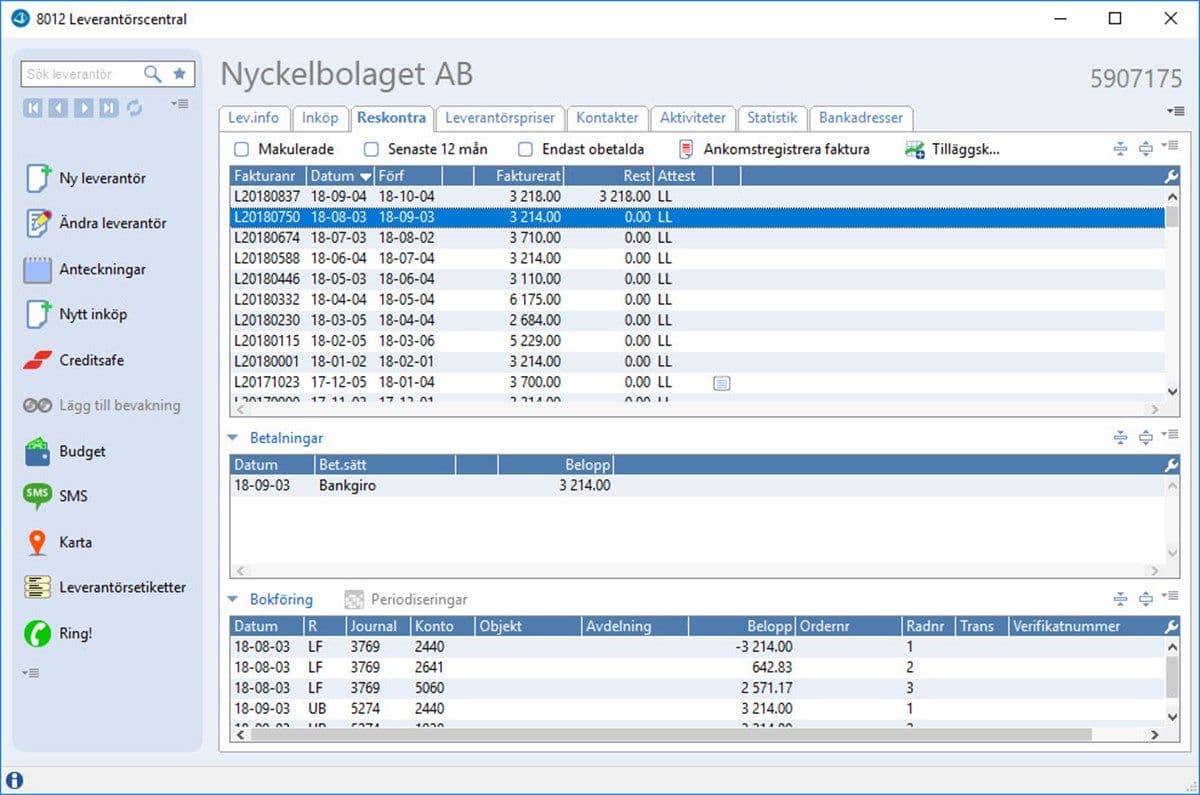
Task: Enable Endast obetalda checkbox
Action: tap(525, 149)
